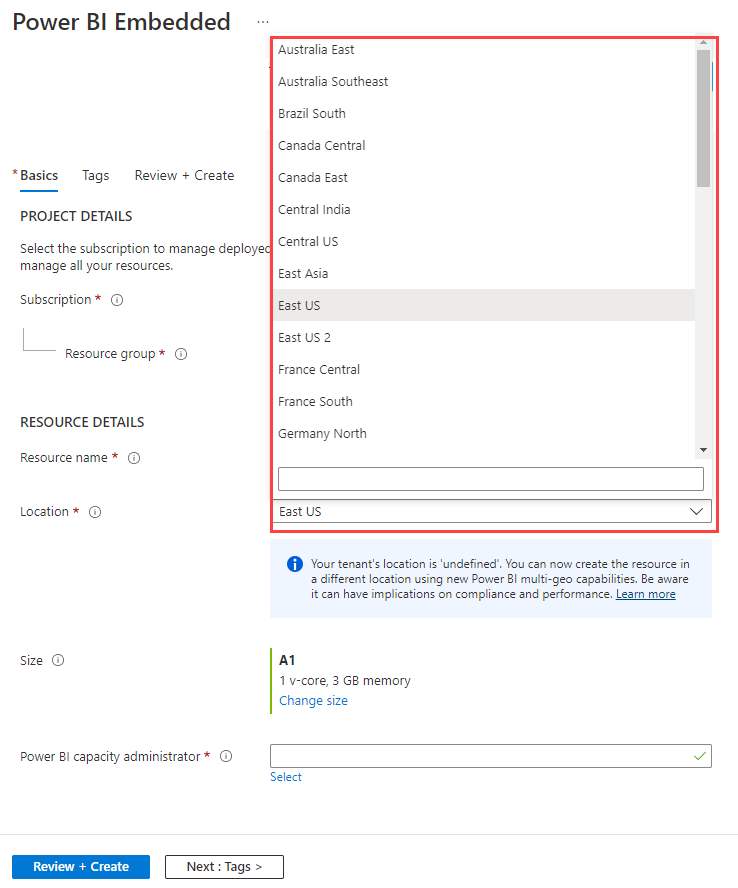Collapse the Location dropdown chevron

(x=697, y=511)
